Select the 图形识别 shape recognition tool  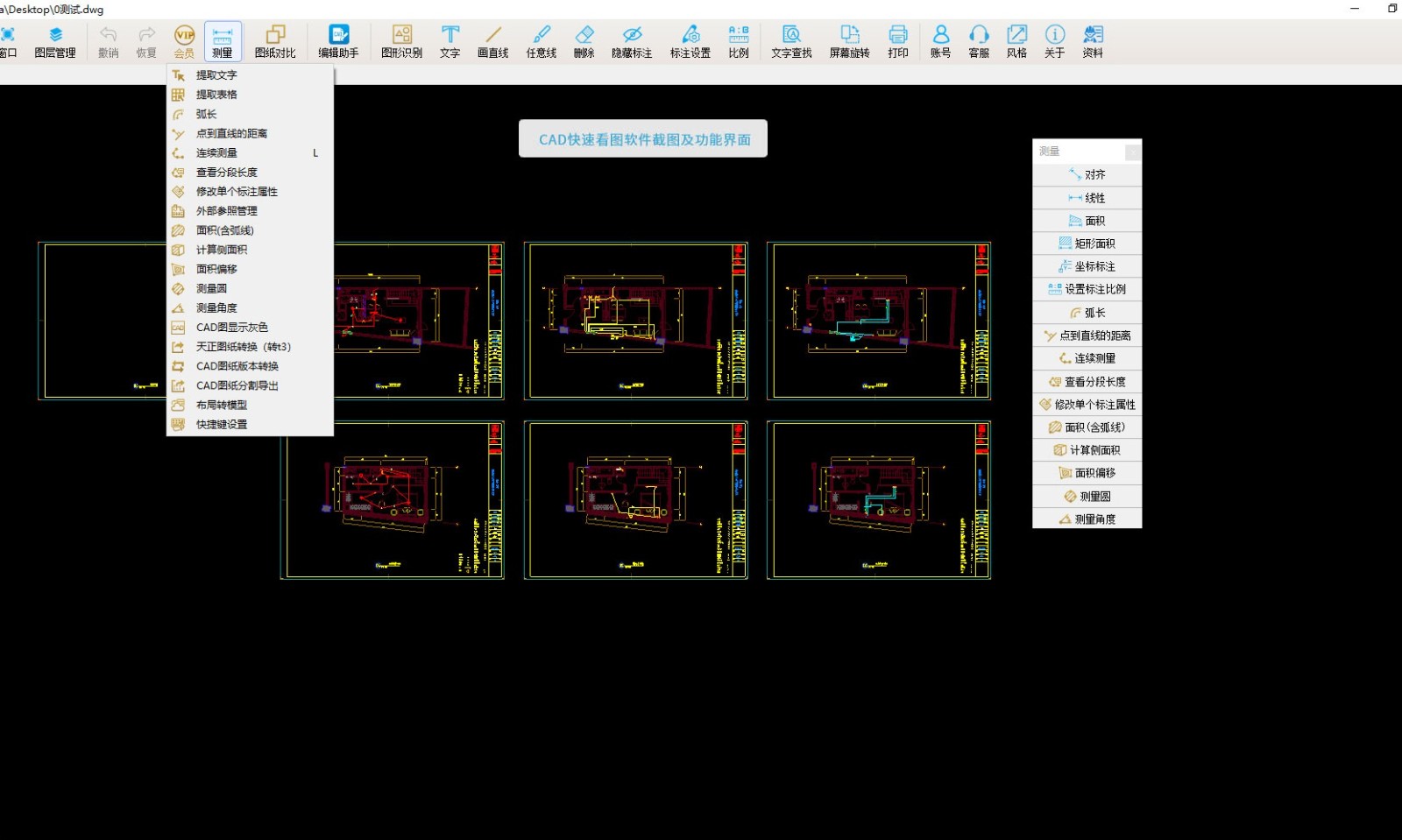(401, 41)
